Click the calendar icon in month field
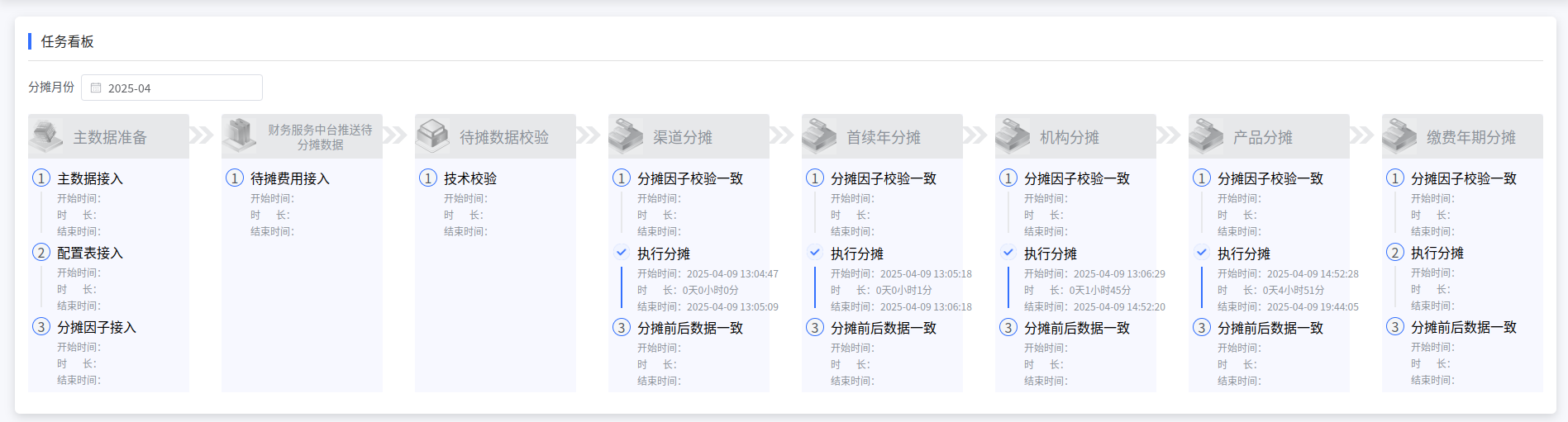 pyautogui.click(x=96, y=88)
